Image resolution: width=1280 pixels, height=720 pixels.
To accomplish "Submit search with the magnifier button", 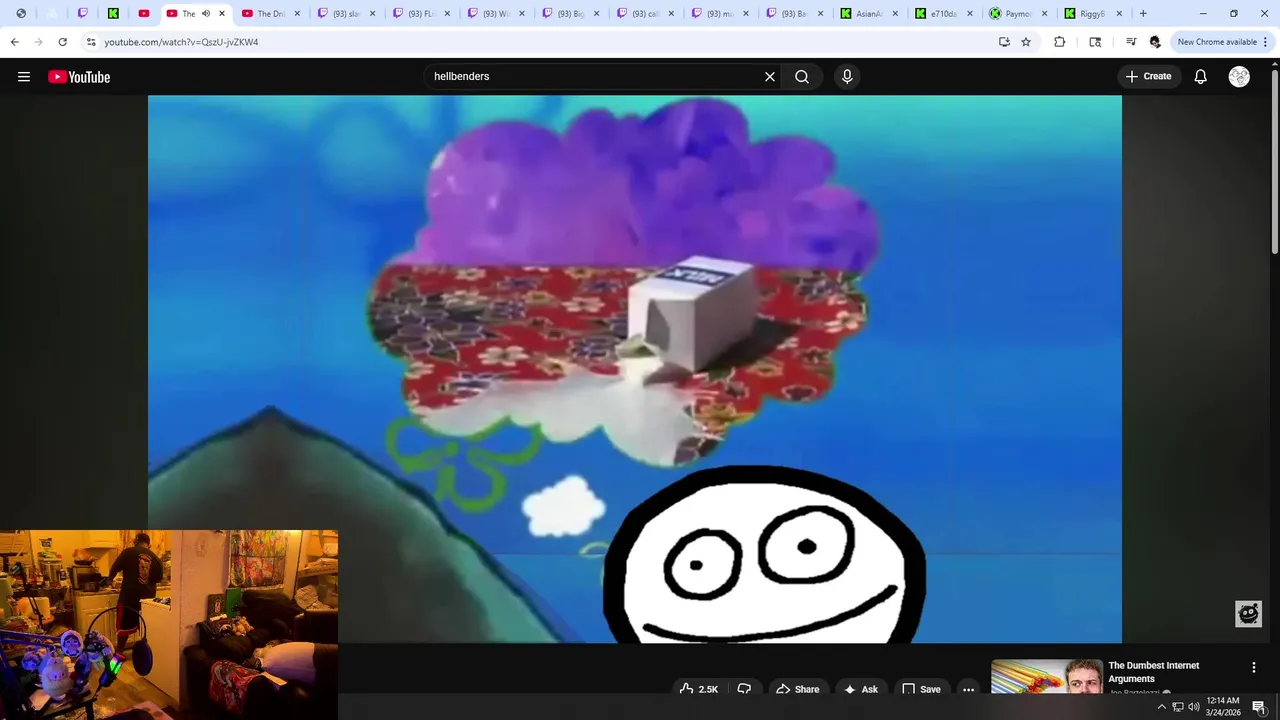I will coord(802,77).
